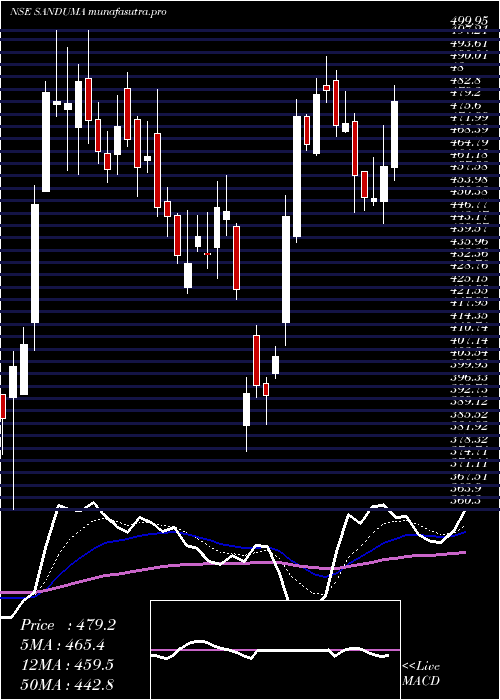Select the 'Price : 479.2' readout
The height and width of the screenshot is (700, 500).
tap(68, 625)
